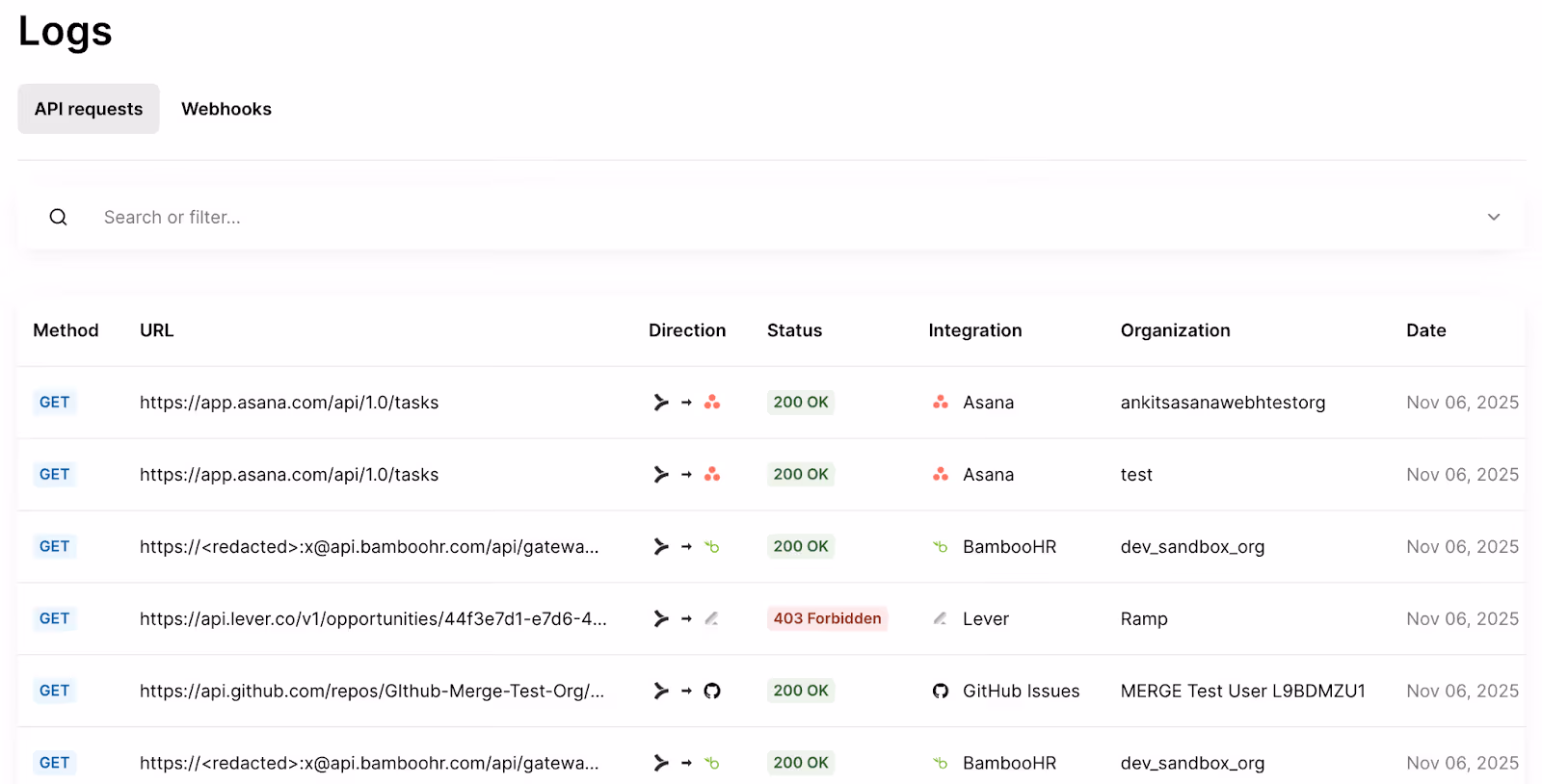
Task: Select the Ramp organization cell
Action: pyautogui.click(x=1144, y=619)
